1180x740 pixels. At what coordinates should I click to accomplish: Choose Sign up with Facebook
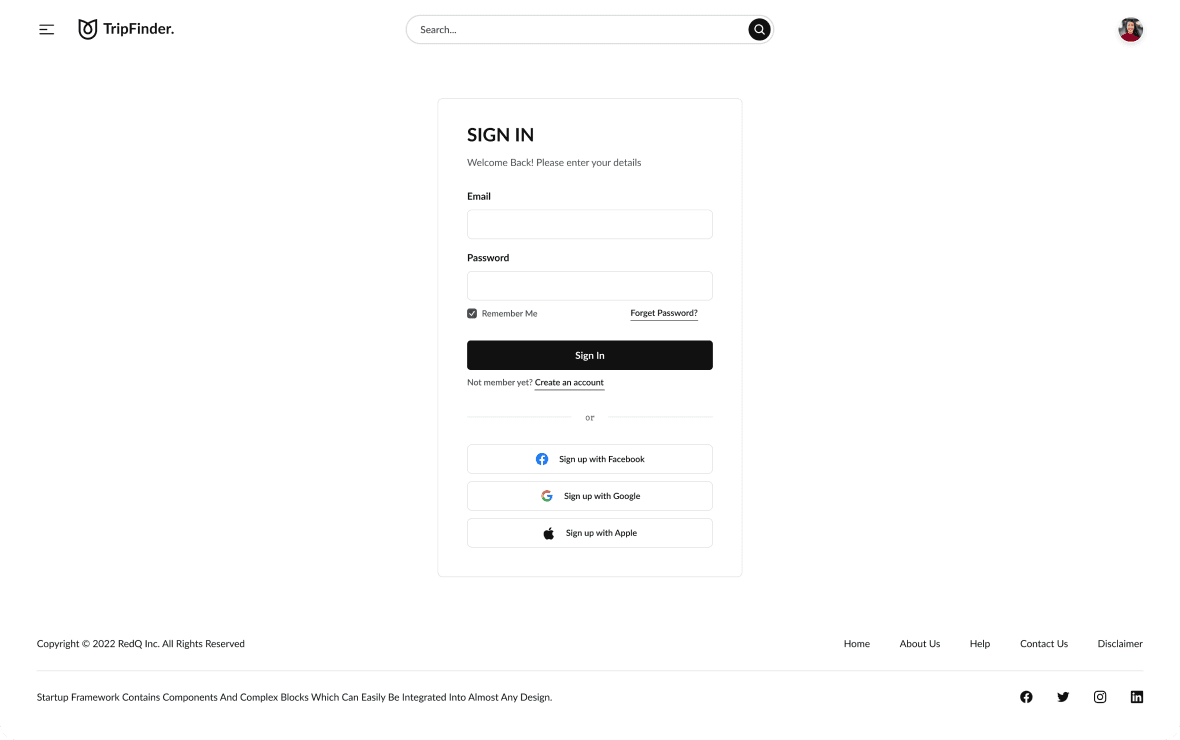pos(589,459)
